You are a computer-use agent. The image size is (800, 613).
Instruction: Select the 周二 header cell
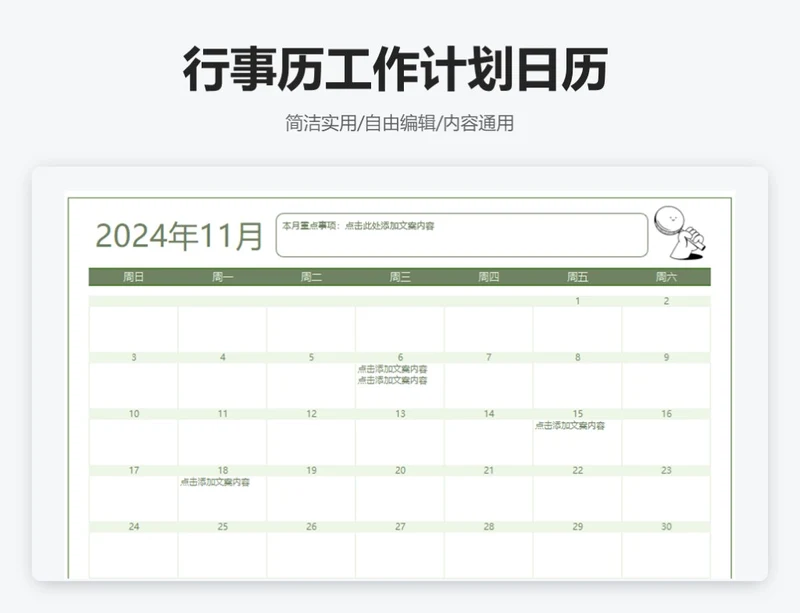pyautogui.click(x=311, y=277)
